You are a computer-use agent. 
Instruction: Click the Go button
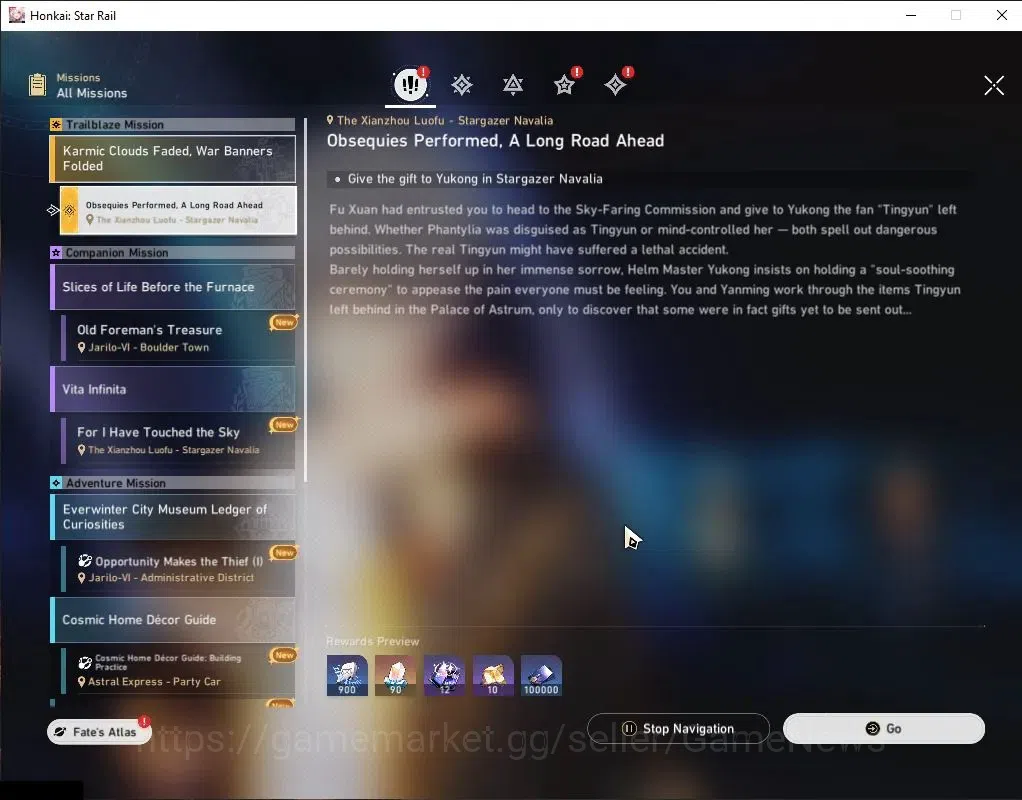click(x=884, y=728)
